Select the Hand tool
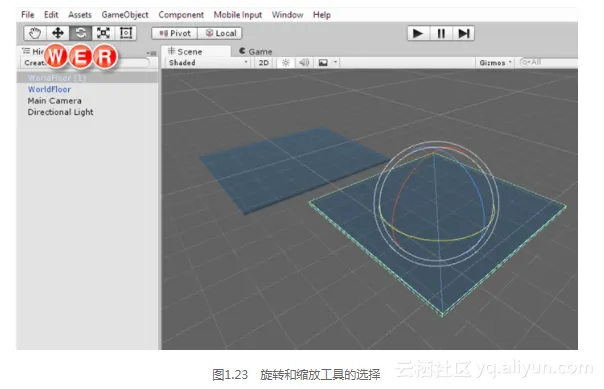 (35, 33)
